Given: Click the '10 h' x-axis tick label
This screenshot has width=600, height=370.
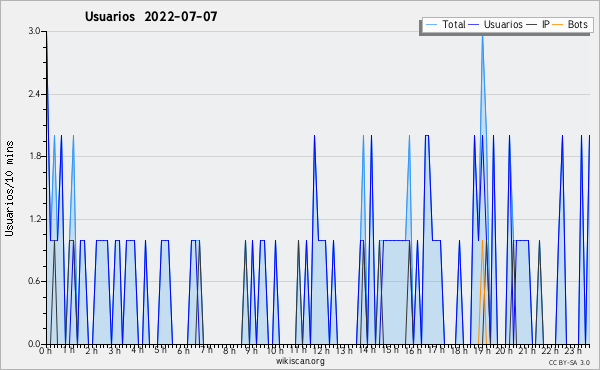Looking at the screenshot, I should [x=275, y=351].
